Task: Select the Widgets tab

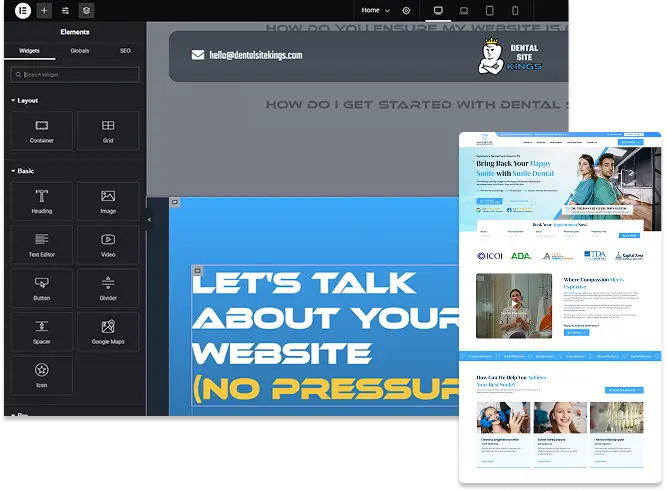Action: [29, 51]
